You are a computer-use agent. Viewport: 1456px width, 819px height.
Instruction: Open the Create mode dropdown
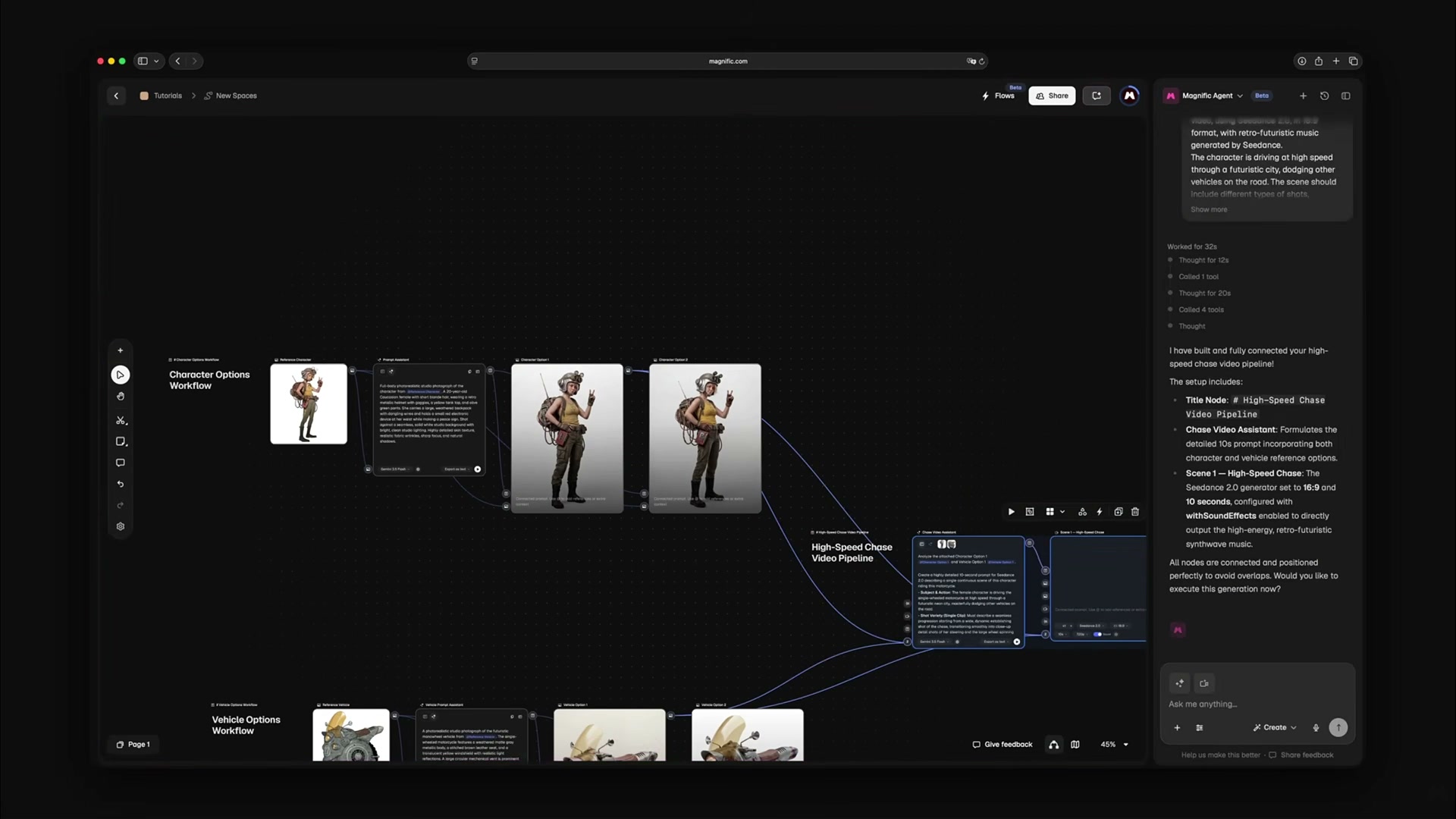[x=1275, y=727]
